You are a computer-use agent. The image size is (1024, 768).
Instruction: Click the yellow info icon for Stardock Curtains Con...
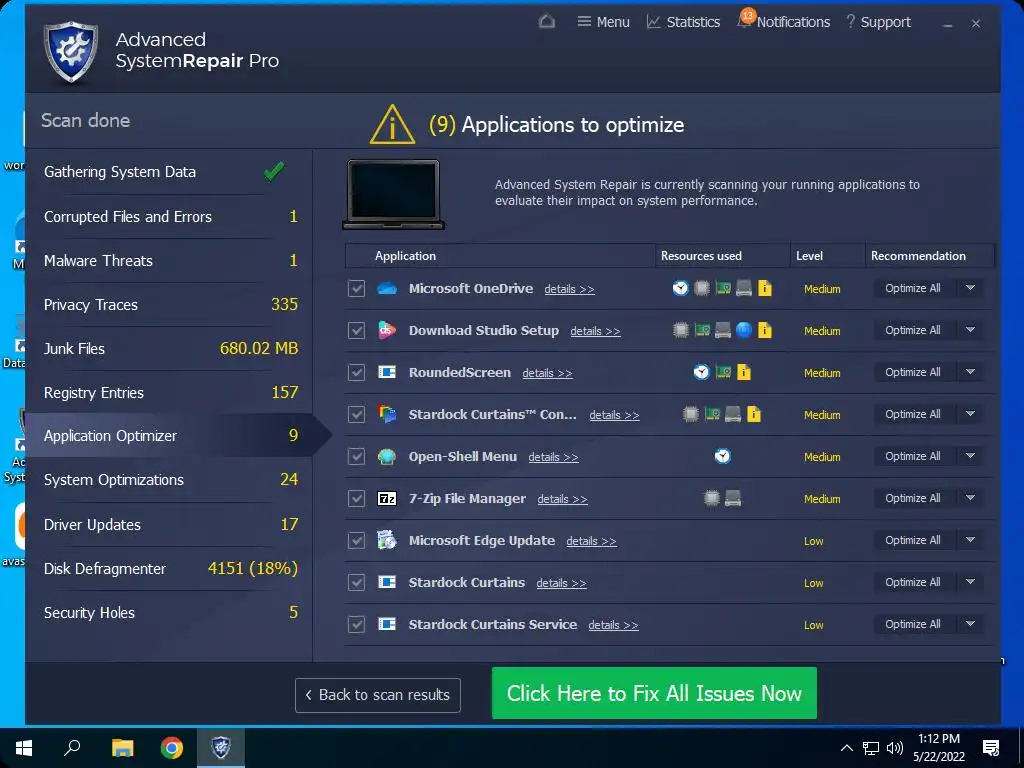click(754, 414)
